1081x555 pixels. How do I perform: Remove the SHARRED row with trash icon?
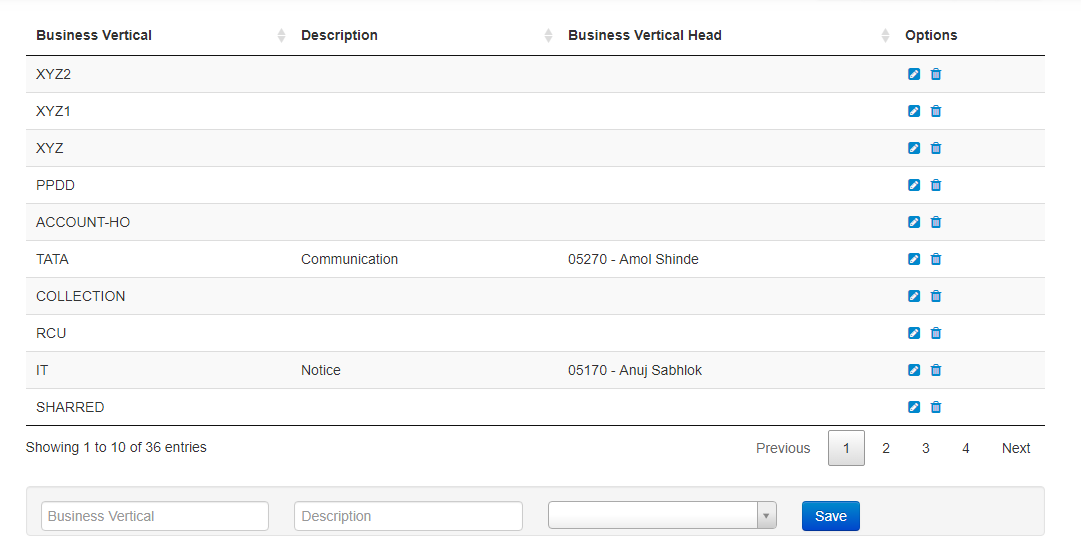point(936,407)
